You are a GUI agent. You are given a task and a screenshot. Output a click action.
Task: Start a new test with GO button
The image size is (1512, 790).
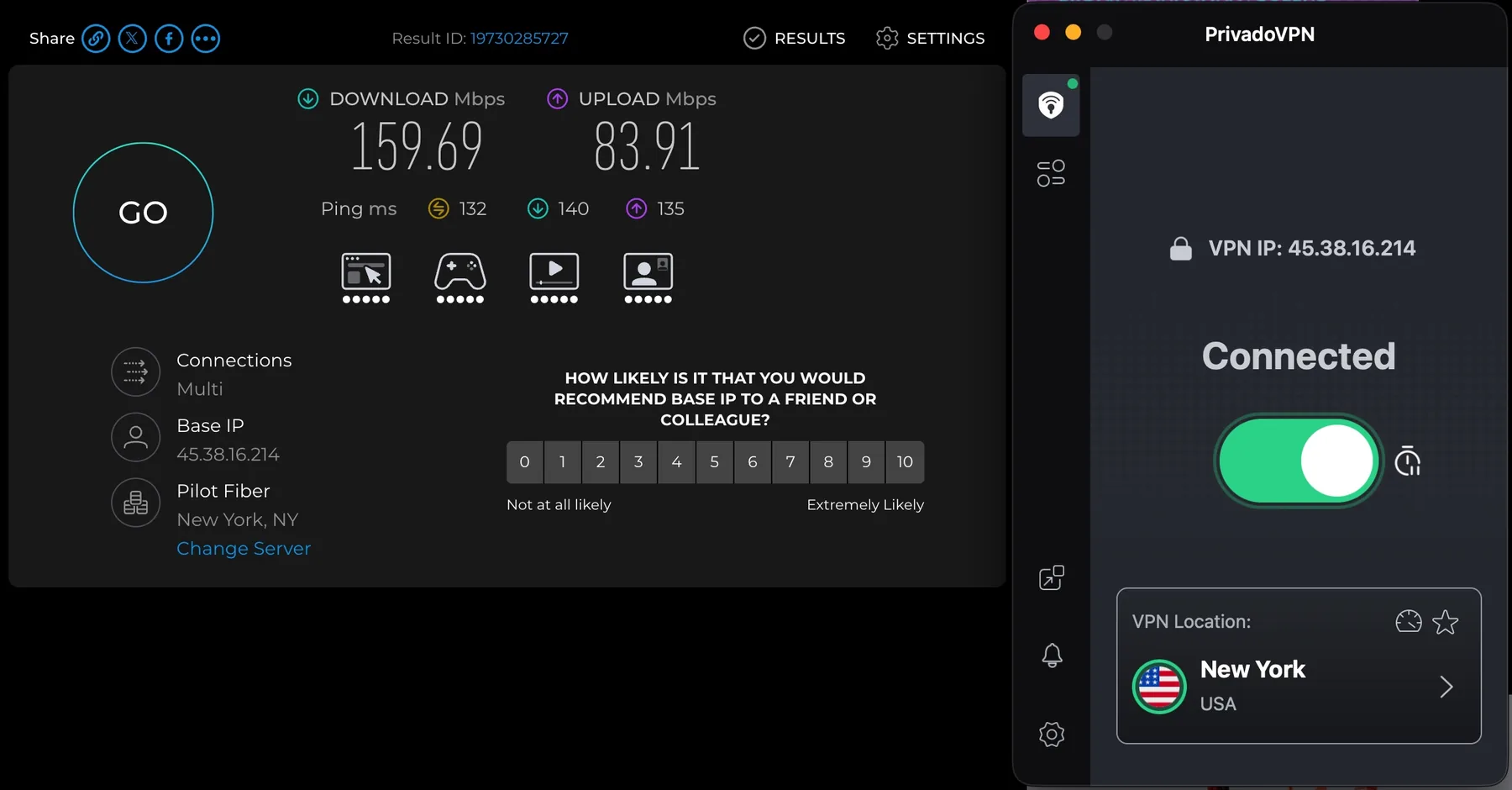coord(144,213)
